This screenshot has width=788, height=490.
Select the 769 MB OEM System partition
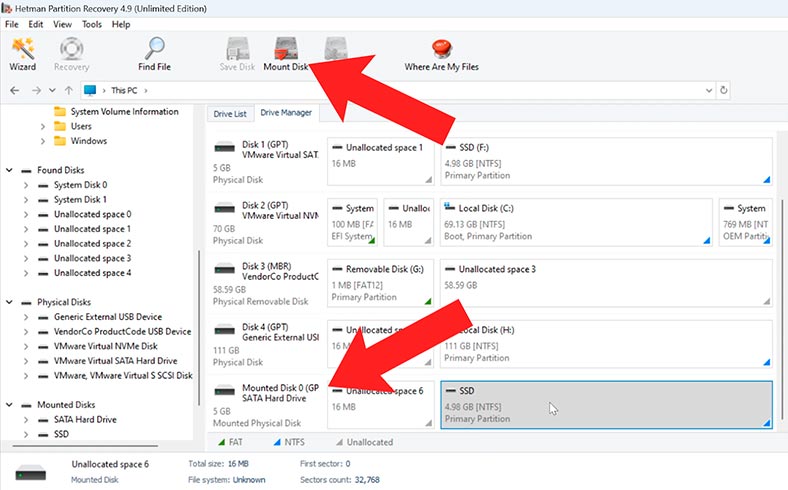pos(745,222)
